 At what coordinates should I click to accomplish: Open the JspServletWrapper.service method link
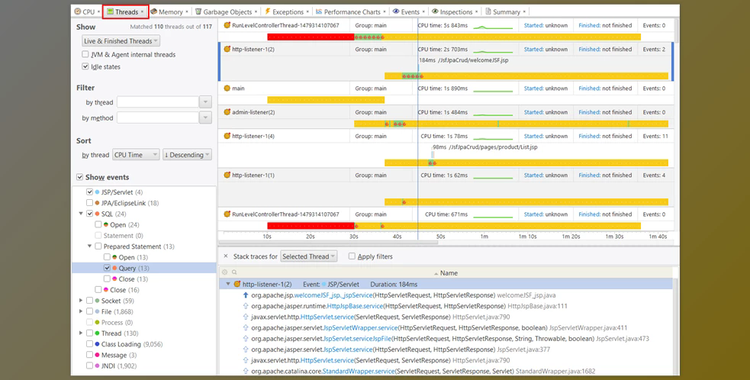[x=360, y=328]
